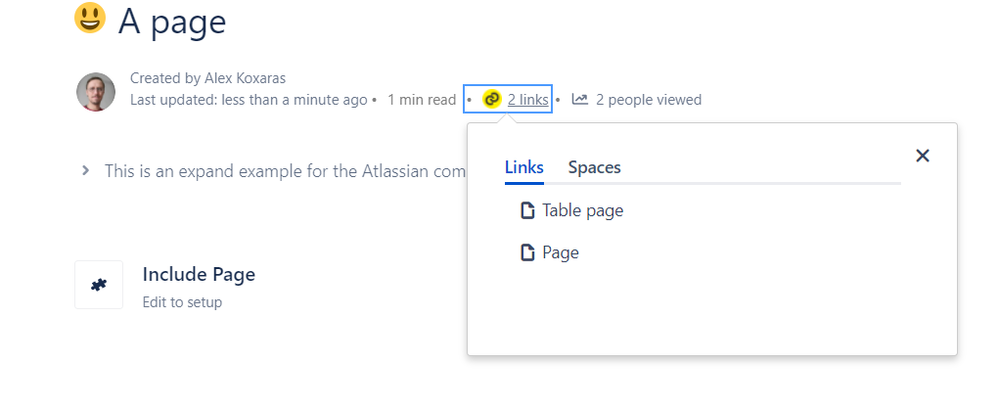999x409 pixels.
Task: Click the yellow chain link icon
Action: click(491, 99)
